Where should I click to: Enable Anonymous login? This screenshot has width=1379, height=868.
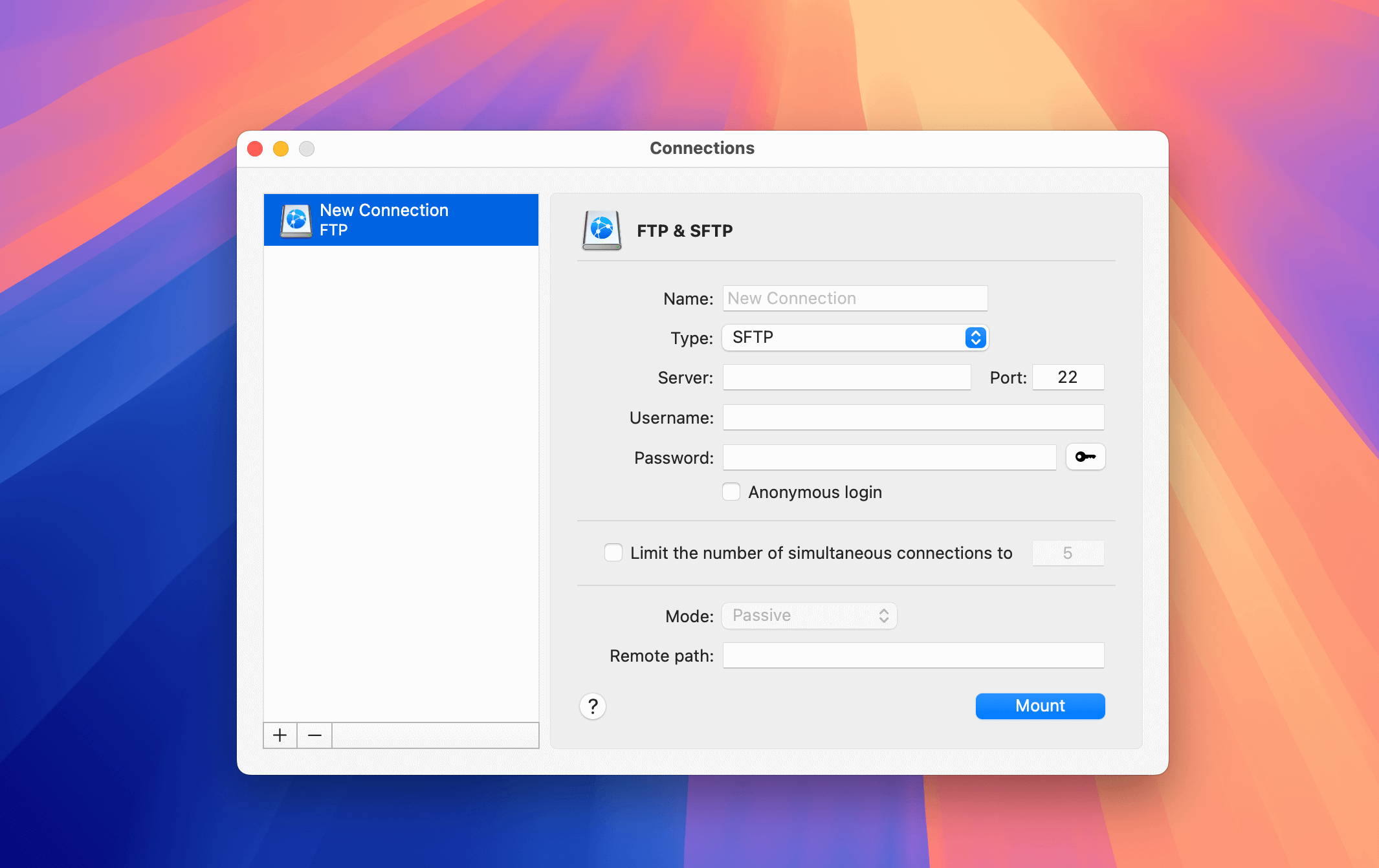731,492
